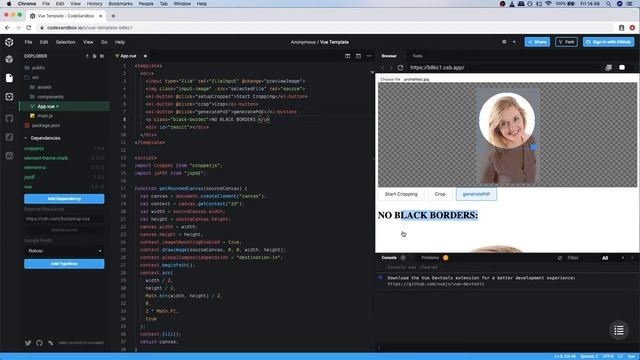The image size is (640, 360).
Task: Open the GitHub panel in sidebar
Action: pyautogui.click(x=9, y=118)
